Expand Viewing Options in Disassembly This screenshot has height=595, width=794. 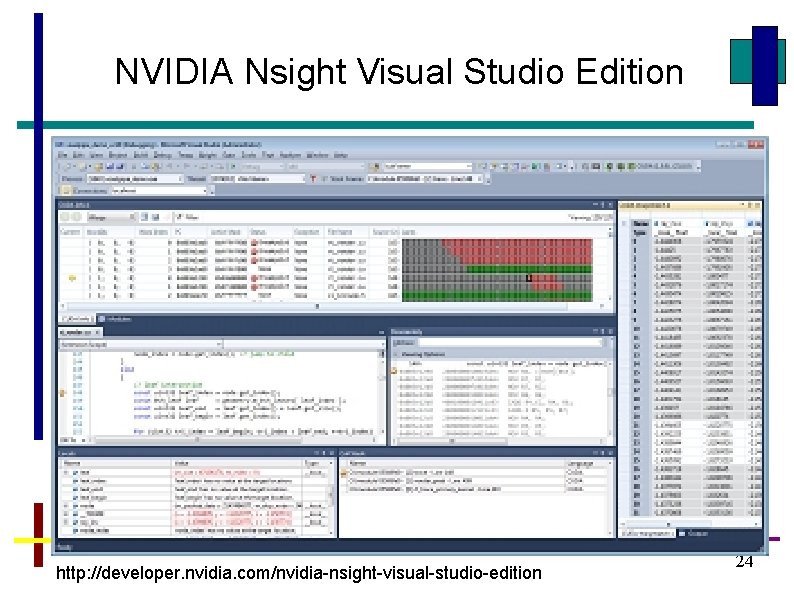tap(395, 354)
